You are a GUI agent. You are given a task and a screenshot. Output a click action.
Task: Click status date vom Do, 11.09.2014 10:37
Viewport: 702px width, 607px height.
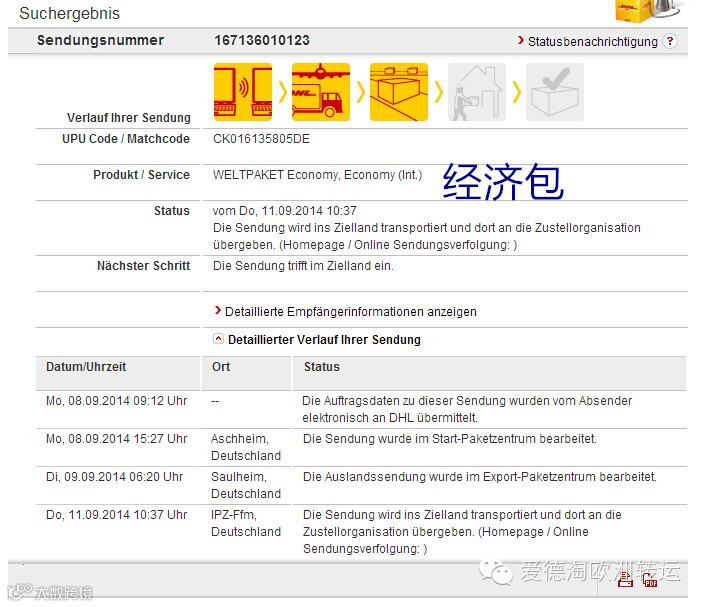tap(285, 210)
